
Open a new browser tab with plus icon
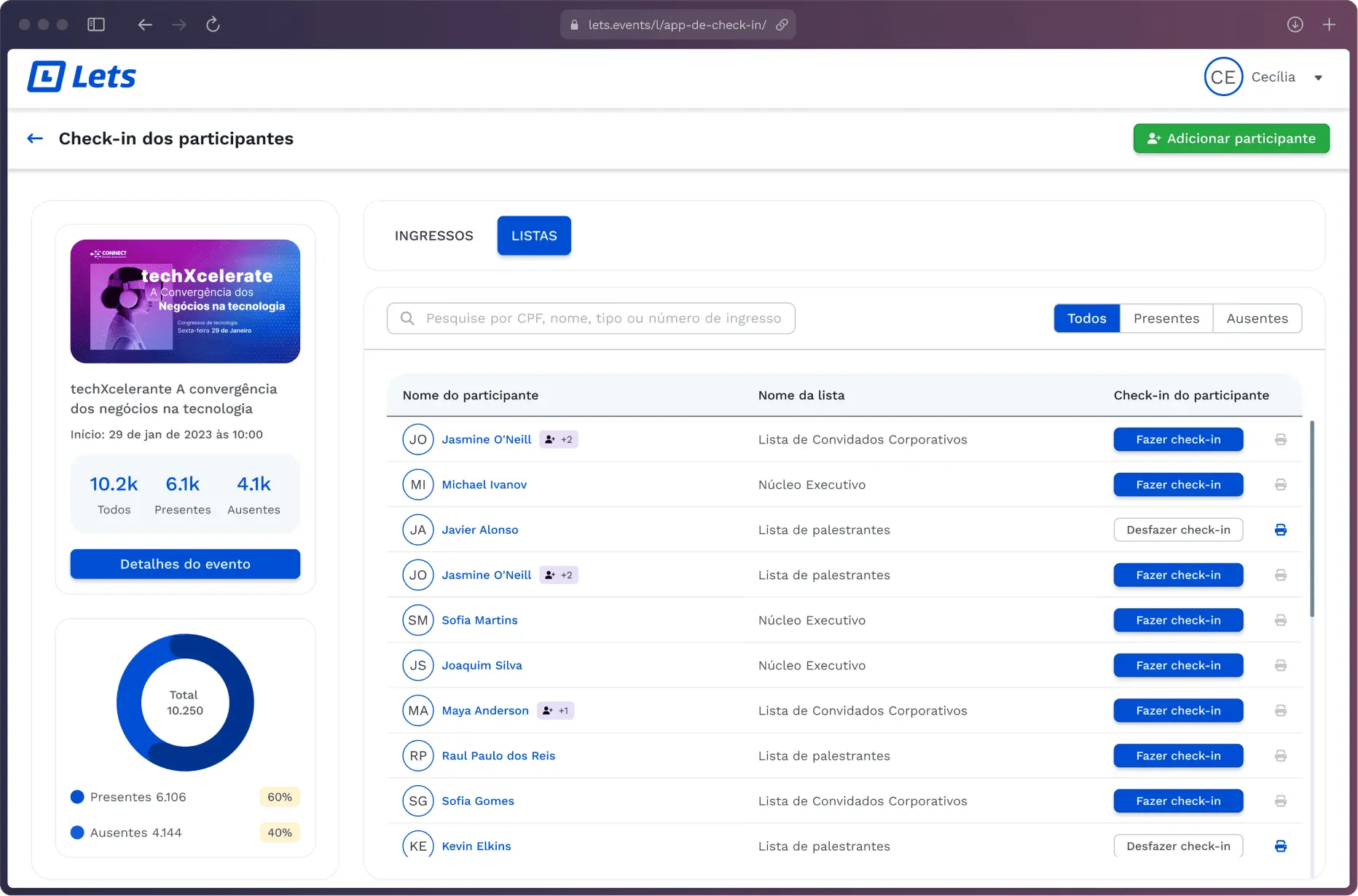[1329, 25]
